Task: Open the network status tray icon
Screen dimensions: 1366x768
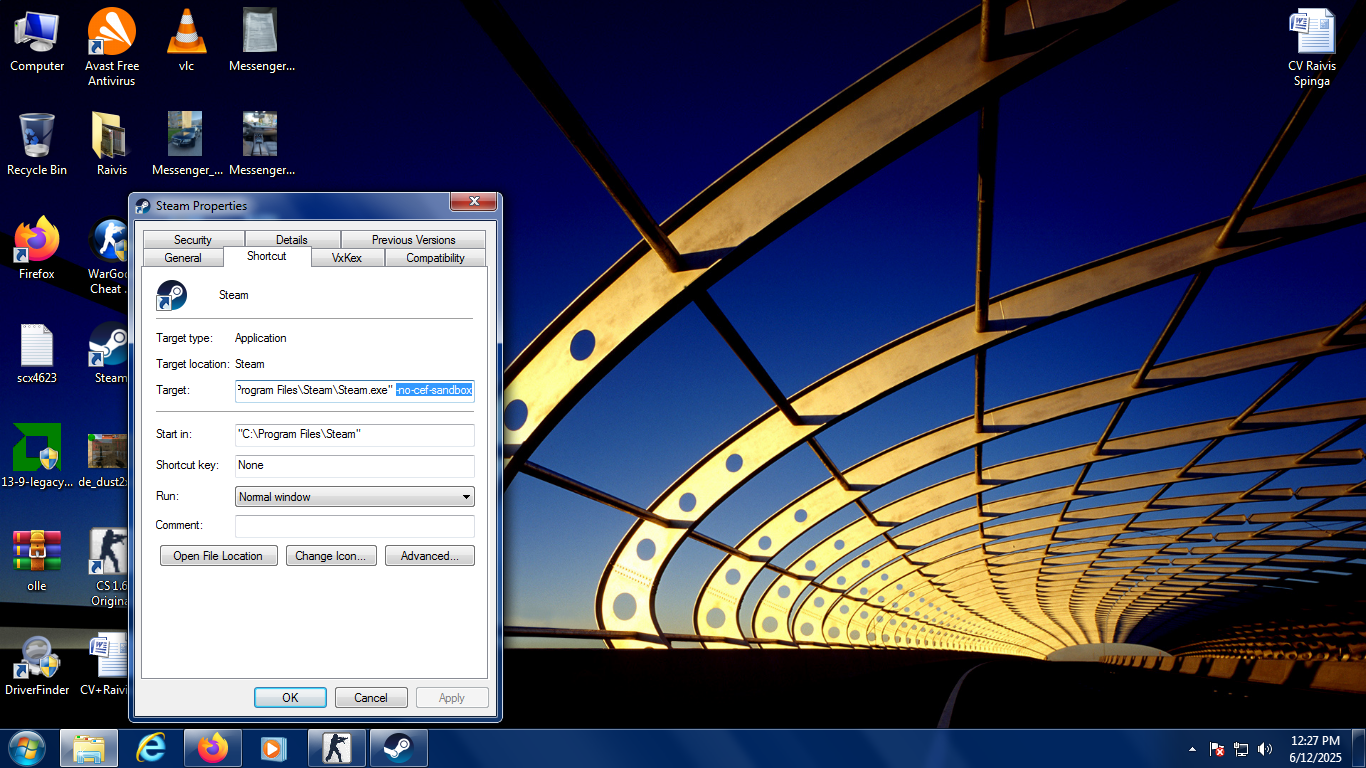Action: [1241, 749]
